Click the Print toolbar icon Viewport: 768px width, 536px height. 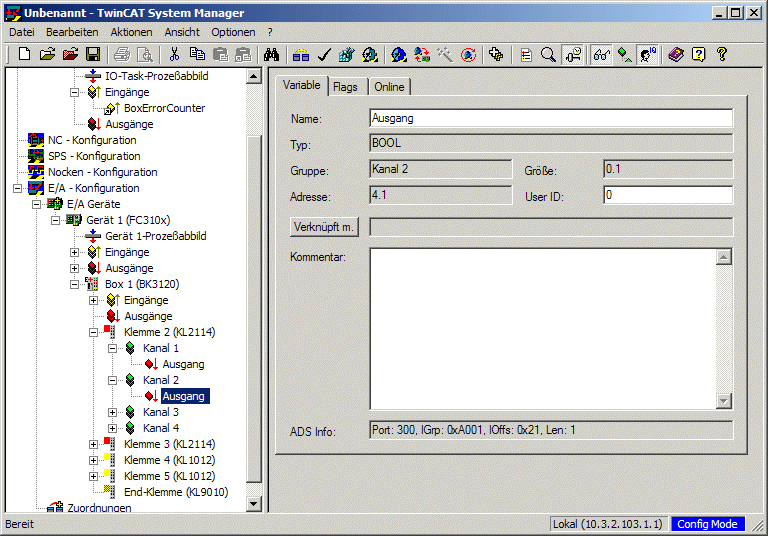point(122,54)
